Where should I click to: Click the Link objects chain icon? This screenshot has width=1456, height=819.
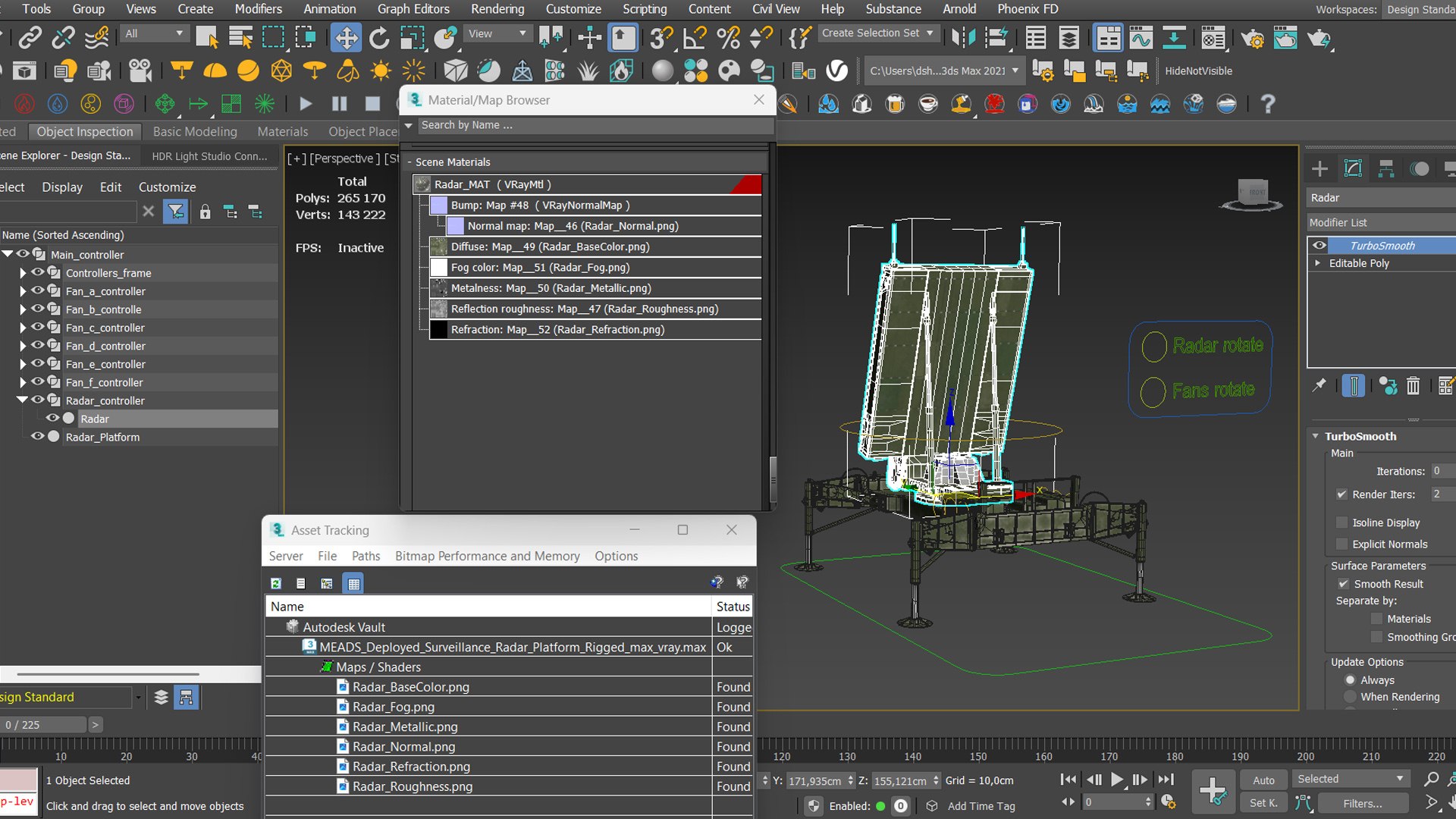click(30, 37)
